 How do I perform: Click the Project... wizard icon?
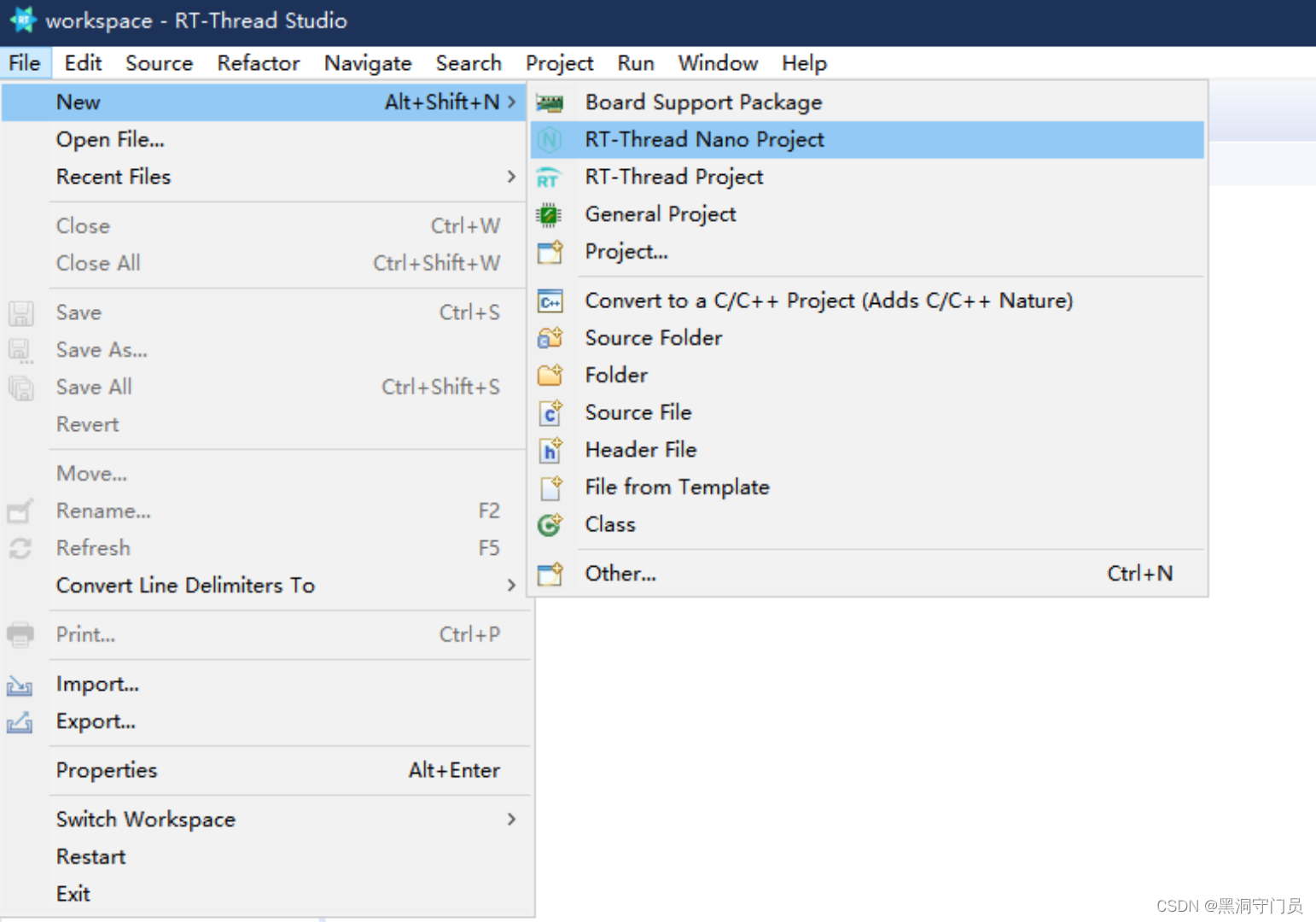(550, 252)
